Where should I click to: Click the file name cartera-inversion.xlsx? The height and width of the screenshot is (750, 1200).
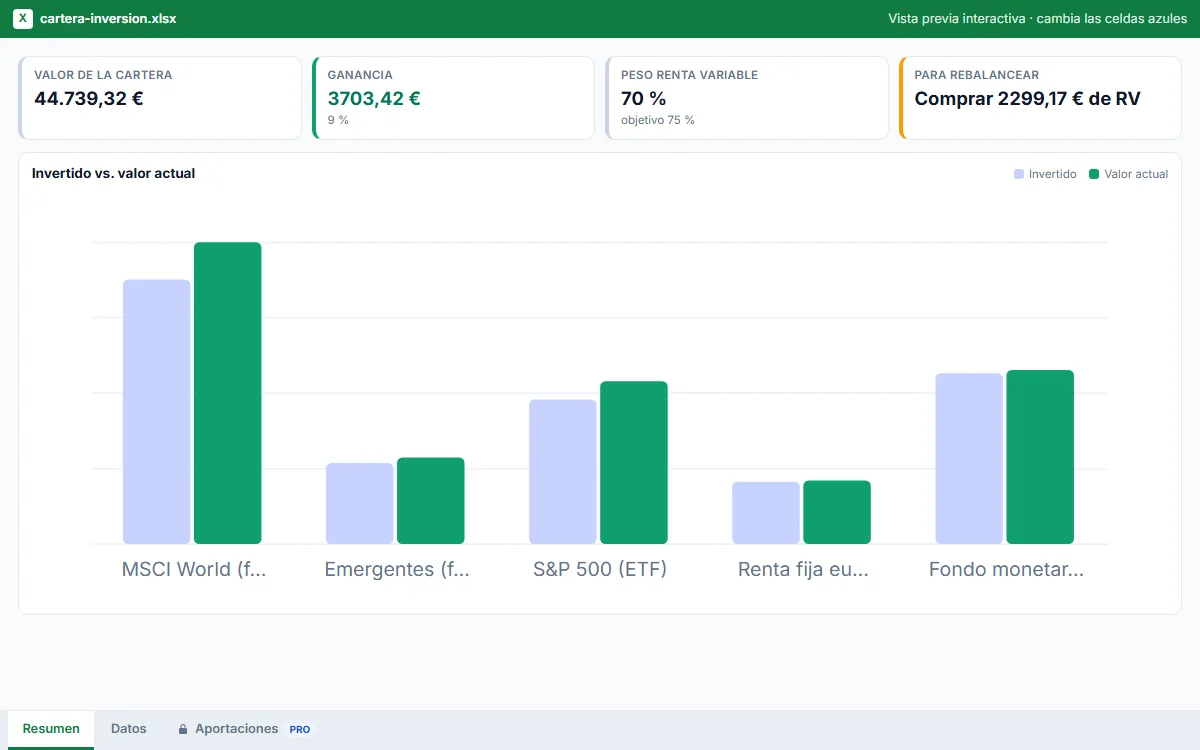pyautogui.click(x=108, y=19)
